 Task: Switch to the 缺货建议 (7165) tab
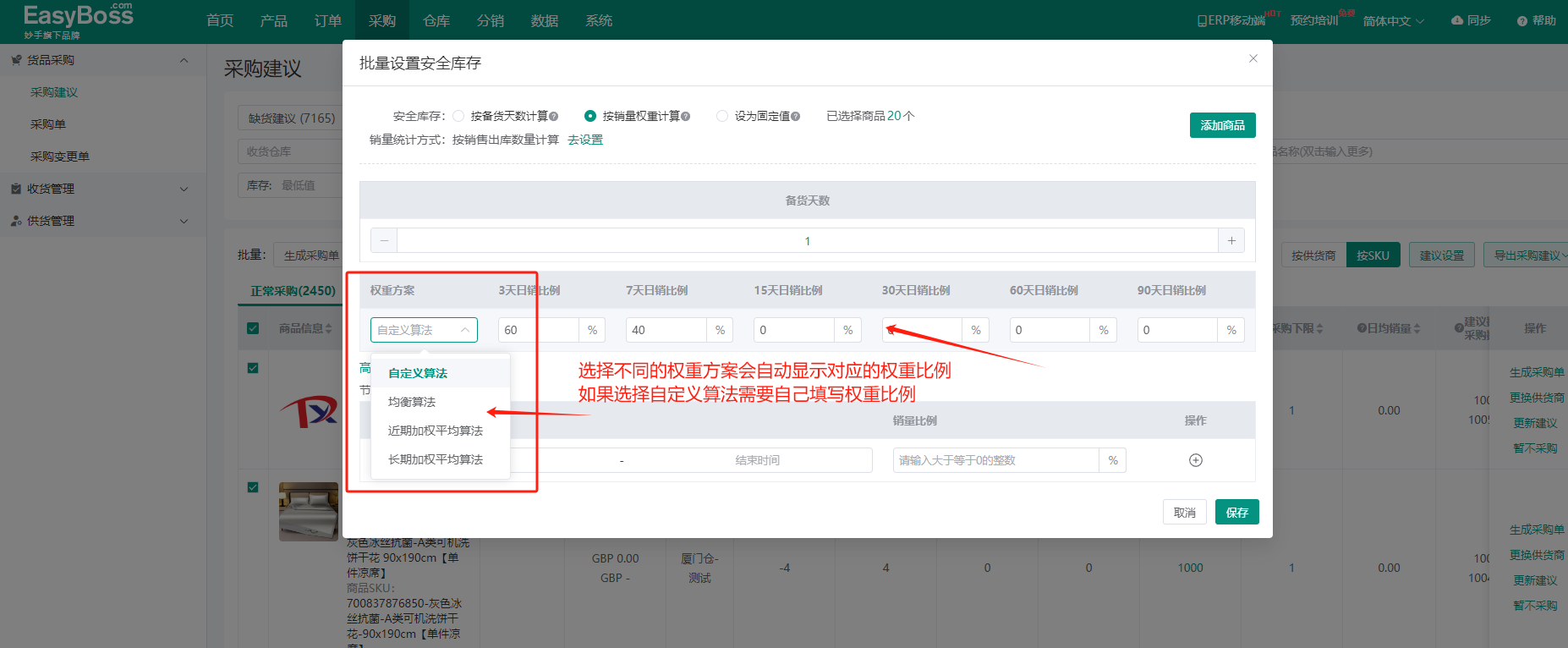click(x=291, y=118)
